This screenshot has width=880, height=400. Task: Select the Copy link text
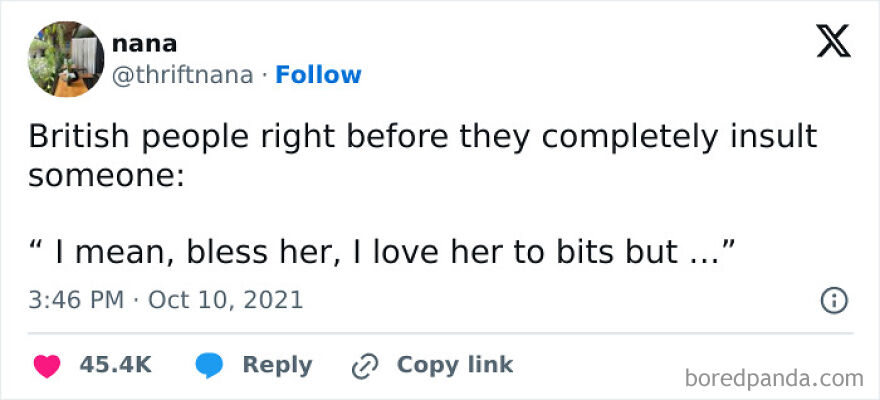[455, 366]
